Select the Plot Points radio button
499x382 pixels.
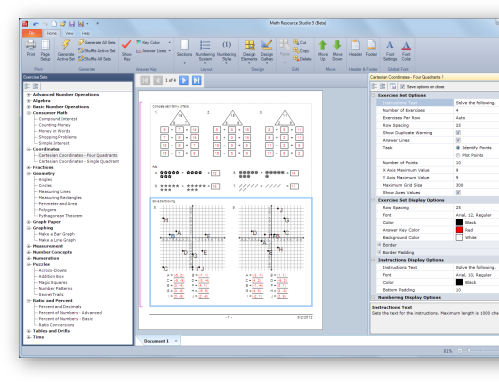458,155
